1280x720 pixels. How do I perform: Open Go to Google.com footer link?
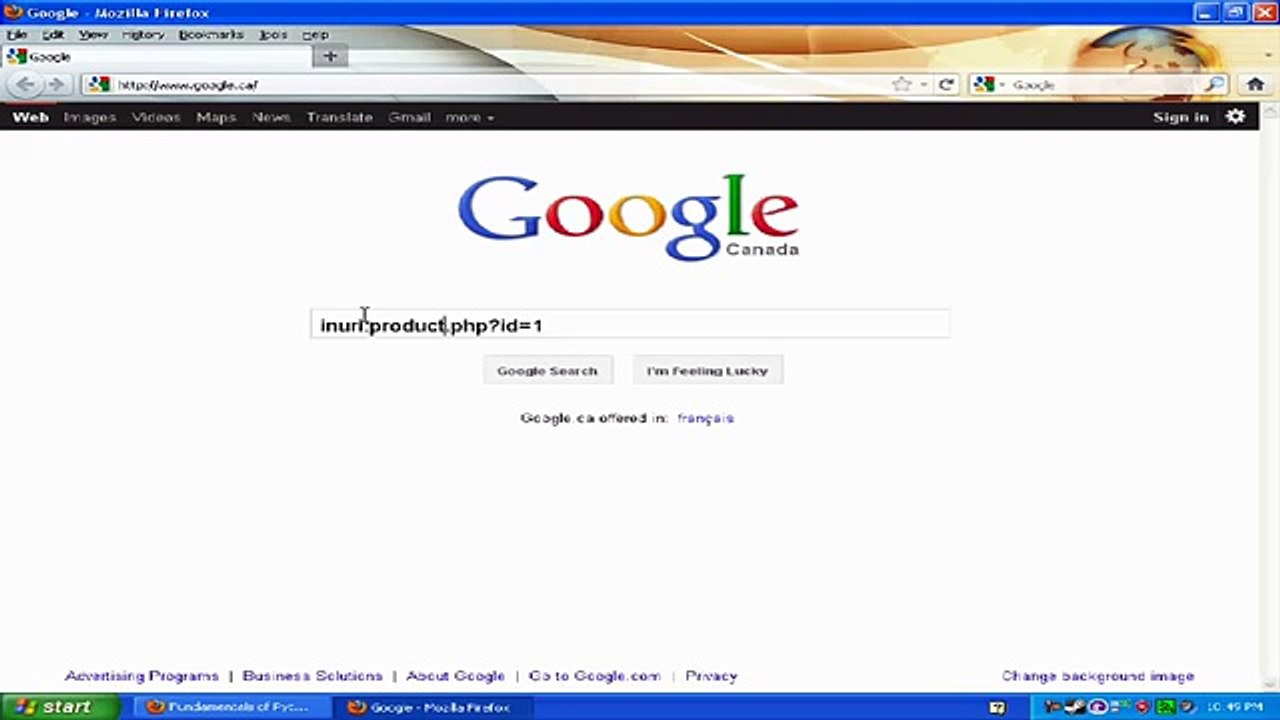594,676
